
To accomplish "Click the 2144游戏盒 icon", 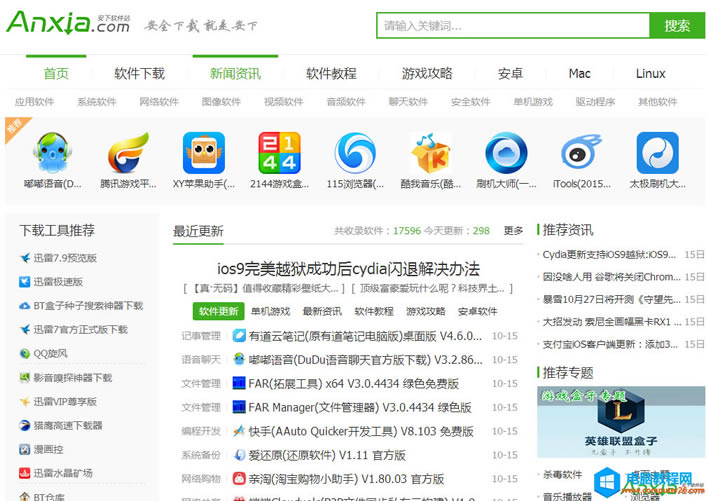I will pos(279,154).
